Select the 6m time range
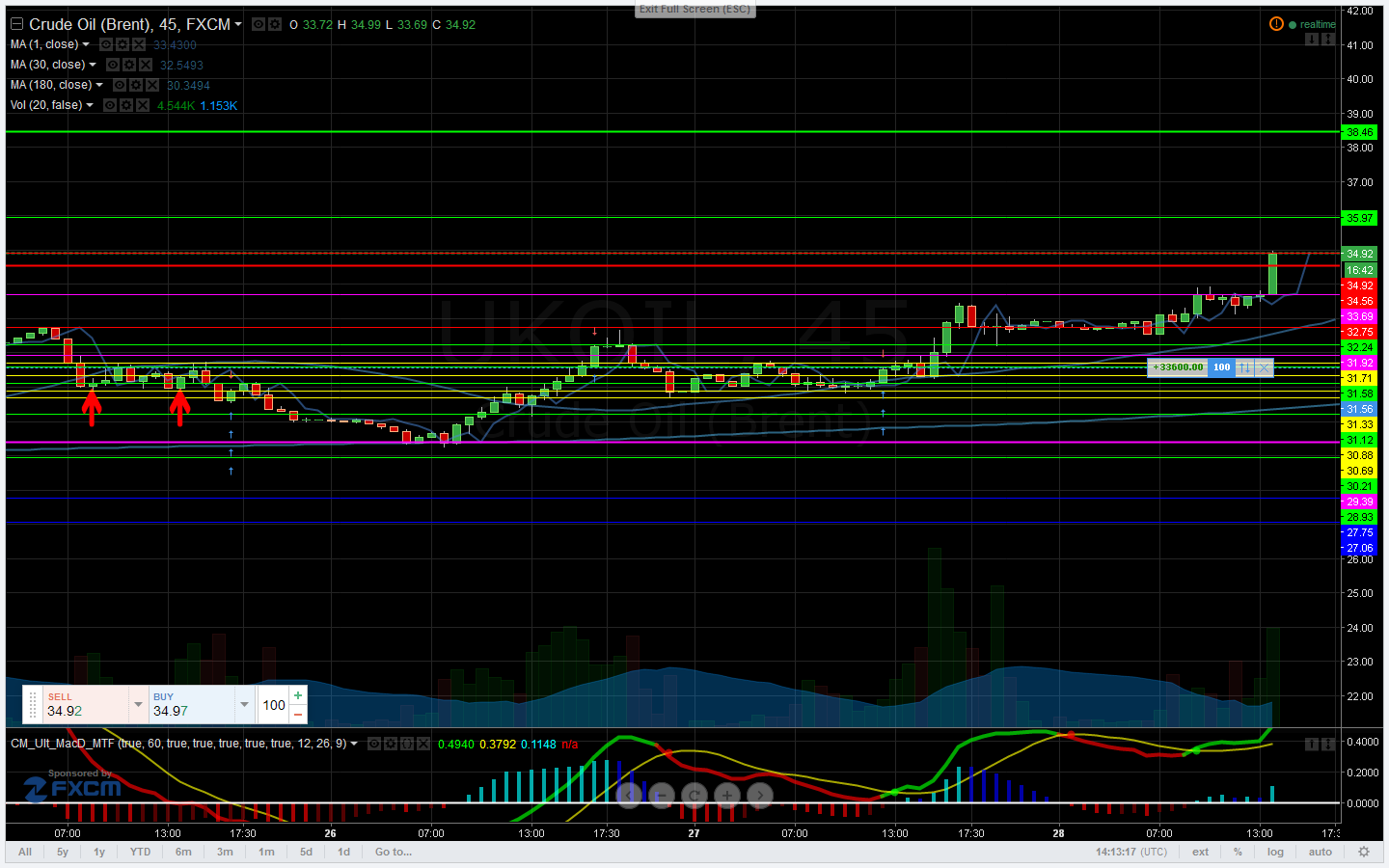1389x868 pixels. [x=183, y=852]
